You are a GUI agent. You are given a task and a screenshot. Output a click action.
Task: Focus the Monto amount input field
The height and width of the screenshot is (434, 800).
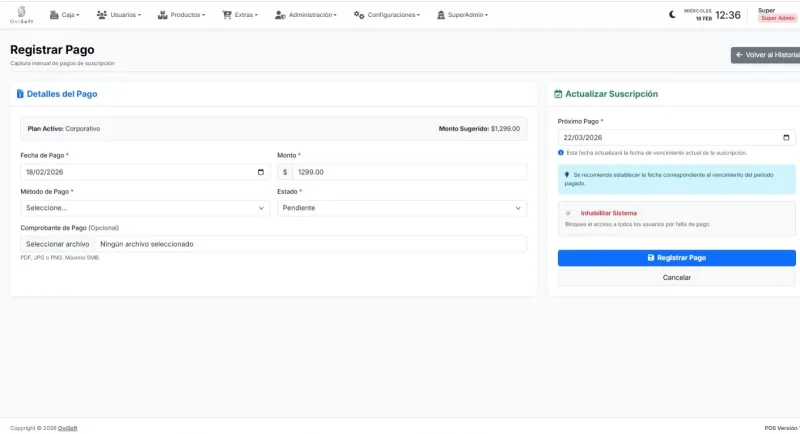(x=408, y=172)
